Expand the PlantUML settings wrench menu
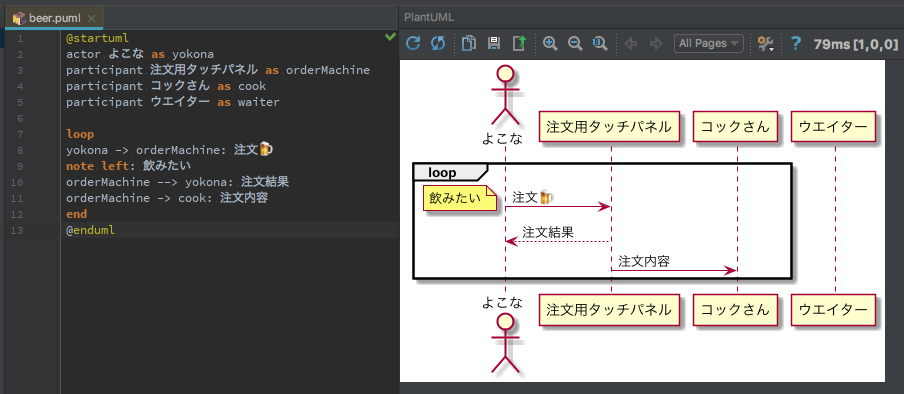This screenshot has width=904, height=394. [x=766, y=44]
